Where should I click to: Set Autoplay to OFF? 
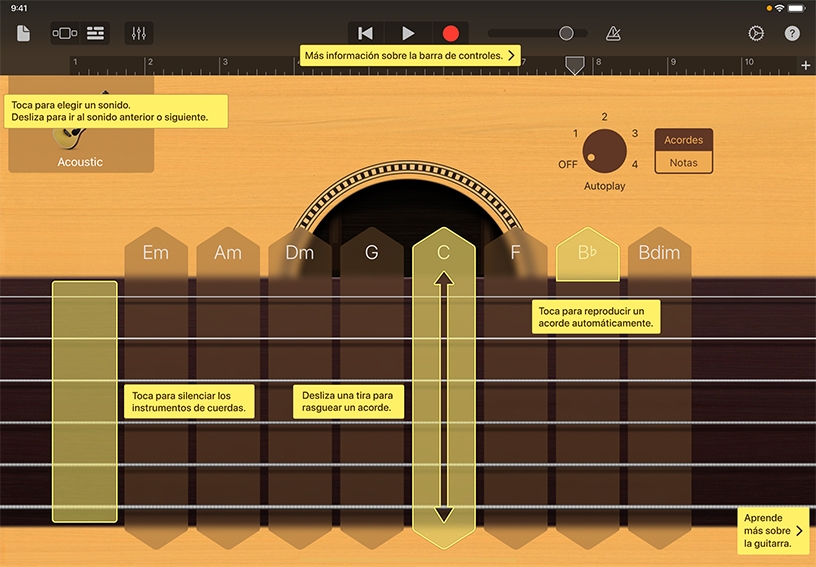coord(568,164)
